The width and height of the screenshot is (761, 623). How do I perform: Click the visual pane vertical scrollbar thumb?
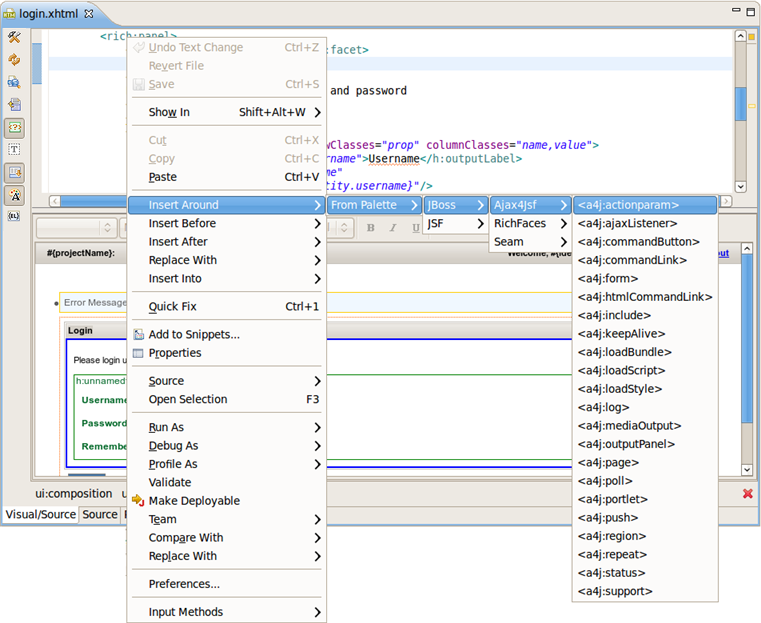[x=747, y=338]
